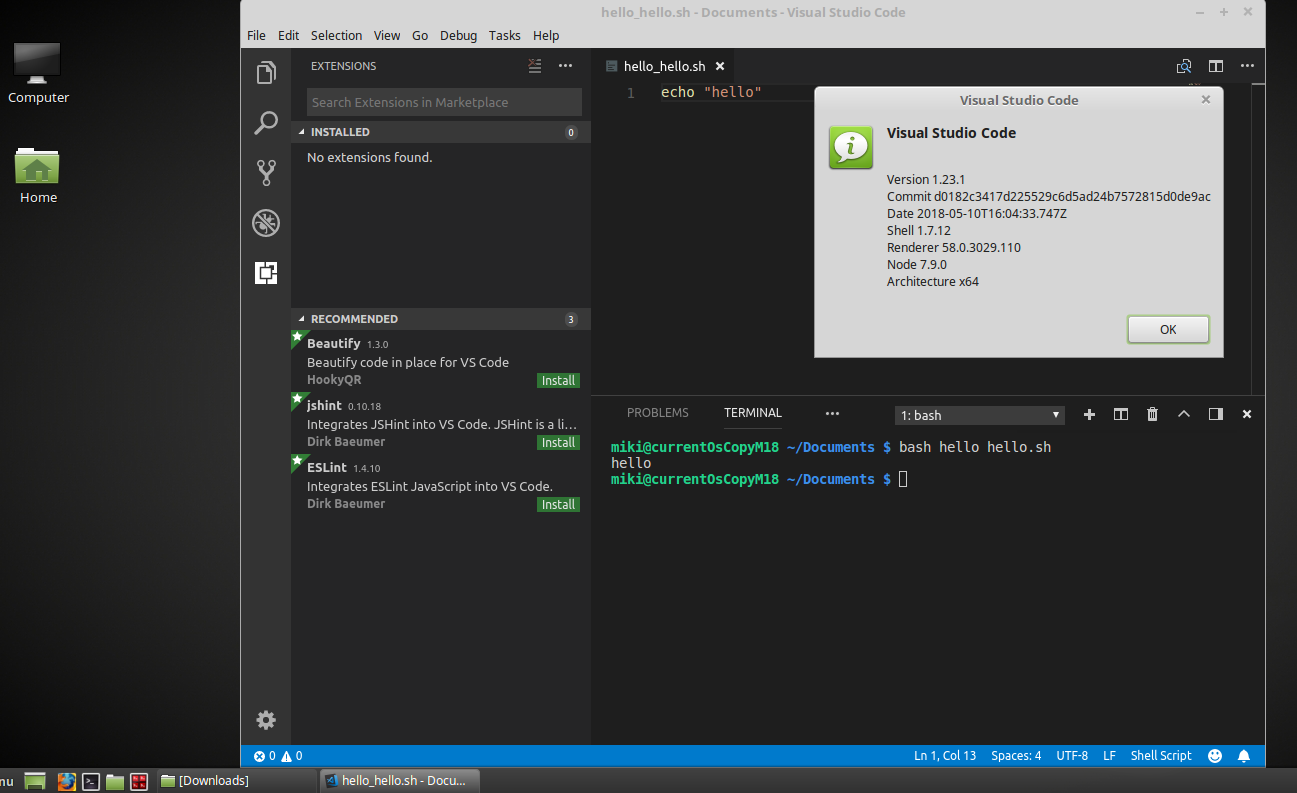The width and height of the screenshot is (1297, 793).
Task: Click the Extensions icon in the activity bar
Action: pyautogui.click(x=266, y=272)
